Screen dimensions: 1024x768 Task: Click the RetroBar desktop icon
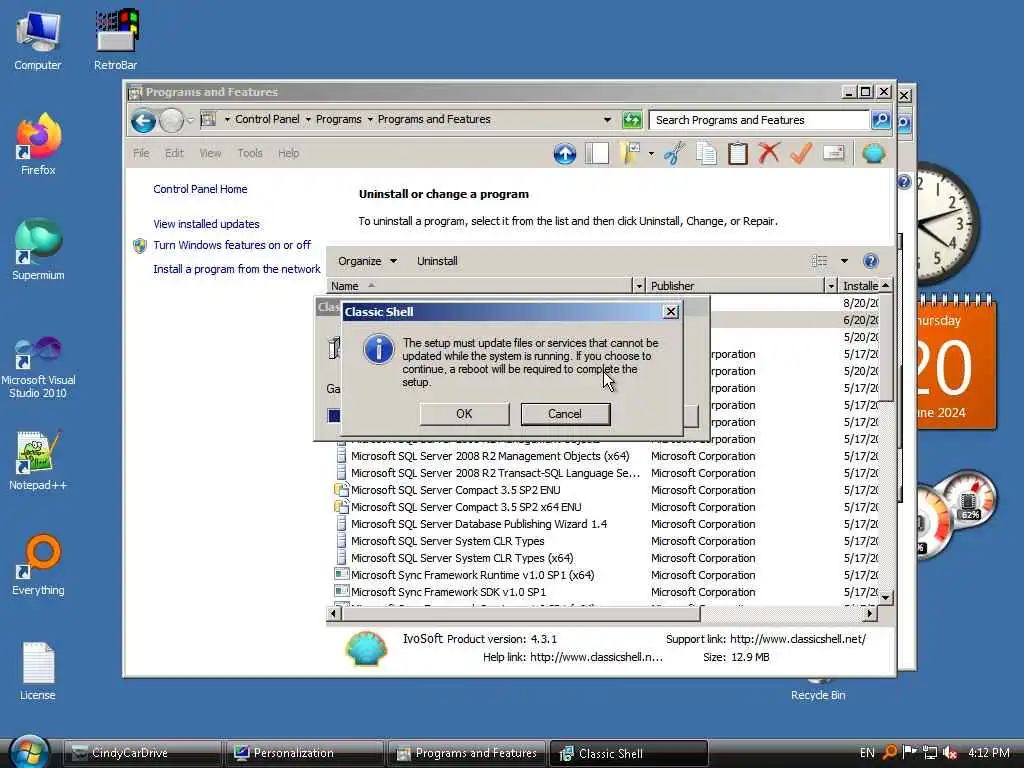(x=116, y=39)
